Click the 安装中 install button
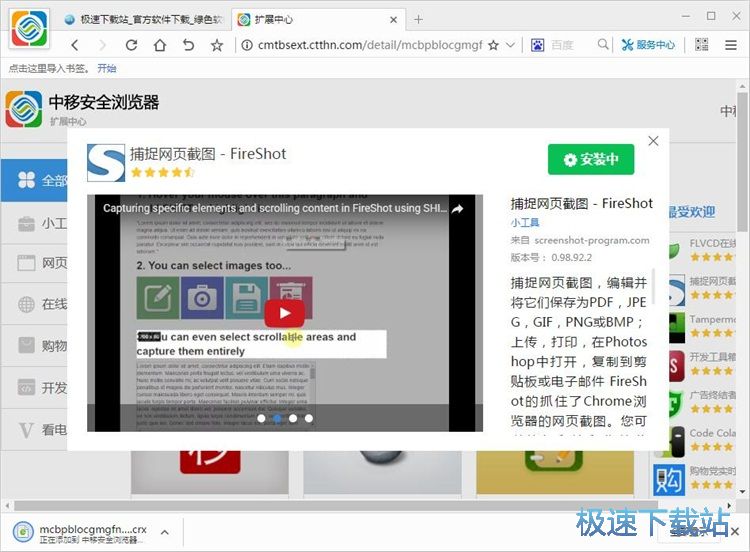This screenshot has height=552, width=750. tap(591, 159)
